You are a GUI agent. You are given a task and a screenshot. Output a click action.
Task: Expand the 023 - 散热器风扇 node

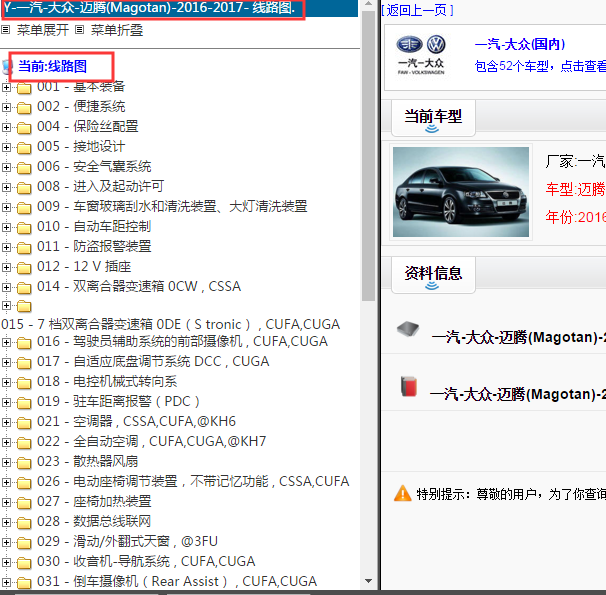(6, 462)
